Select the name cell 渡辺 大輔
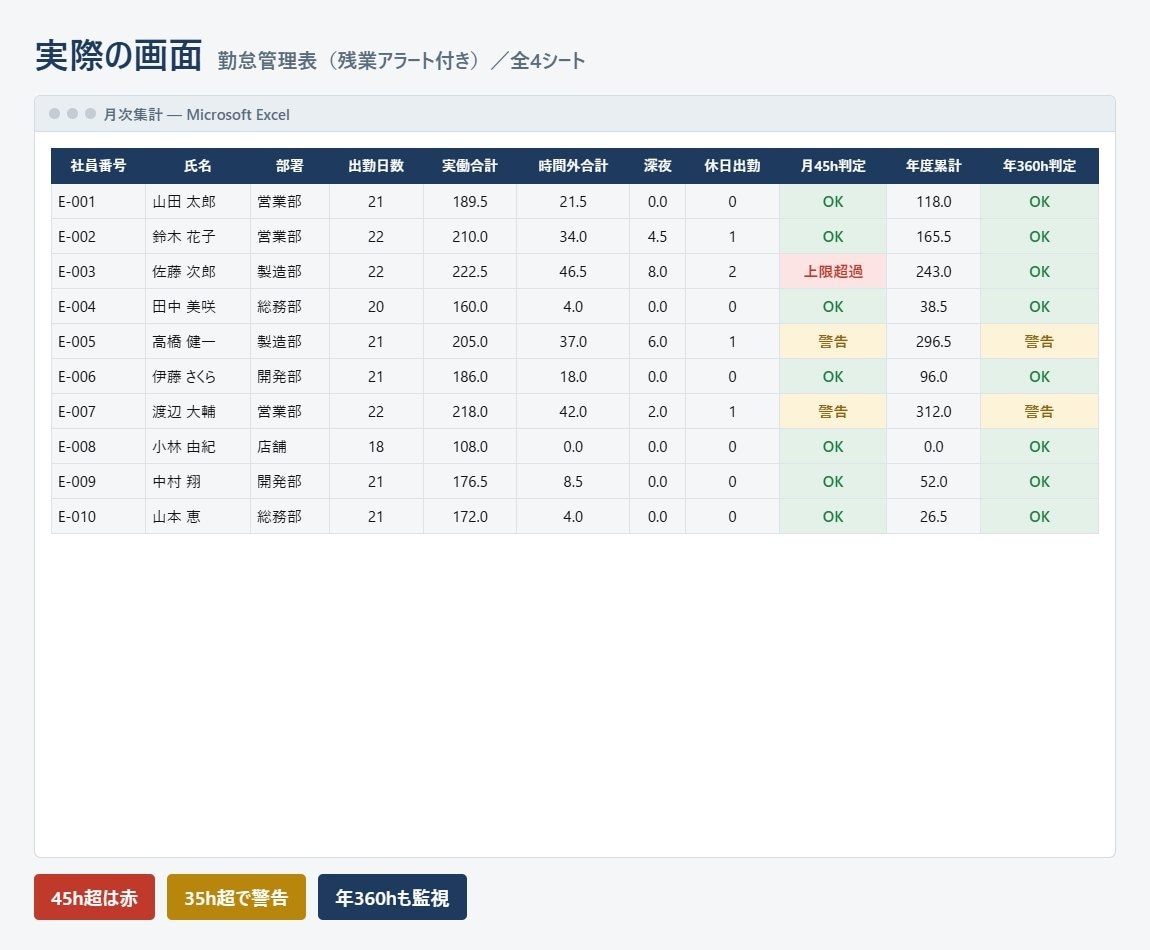 point(198,412)
